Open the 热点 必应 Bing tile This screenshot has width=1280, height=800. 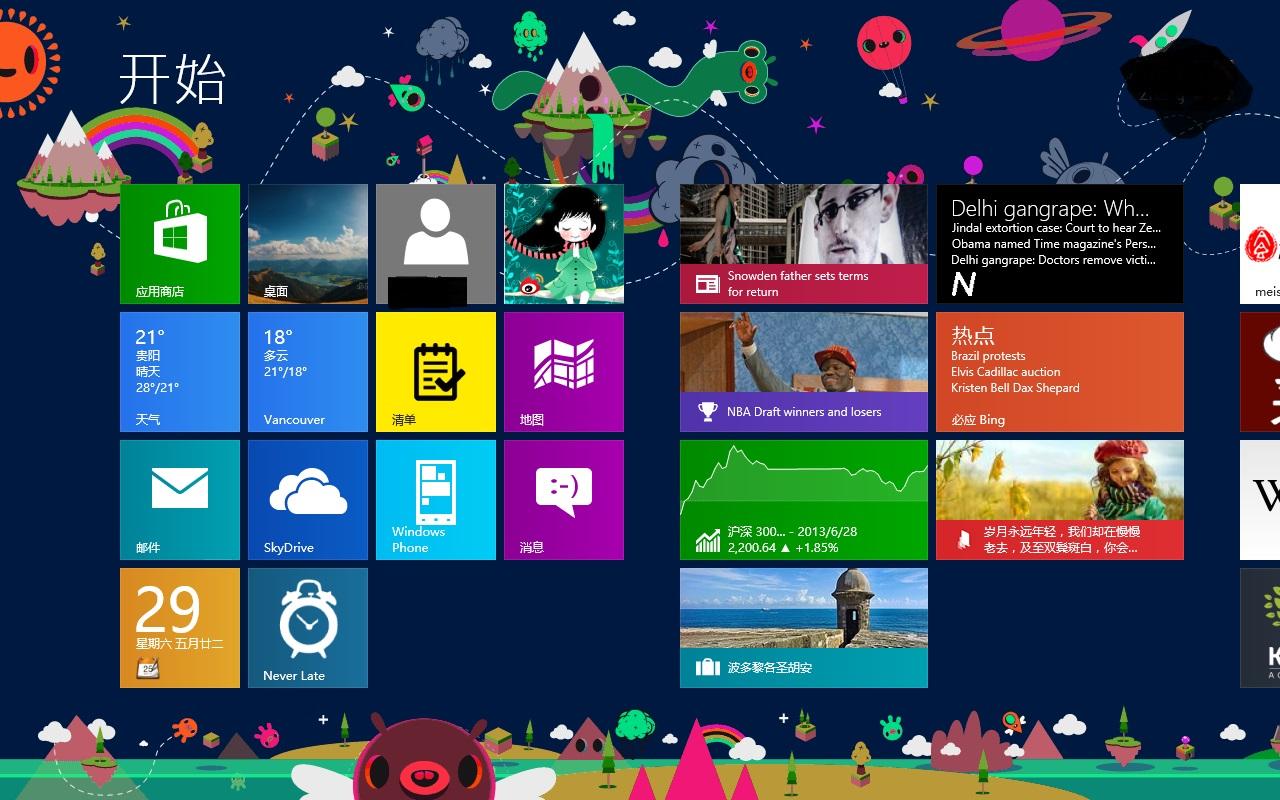(x=1060, y=372)
